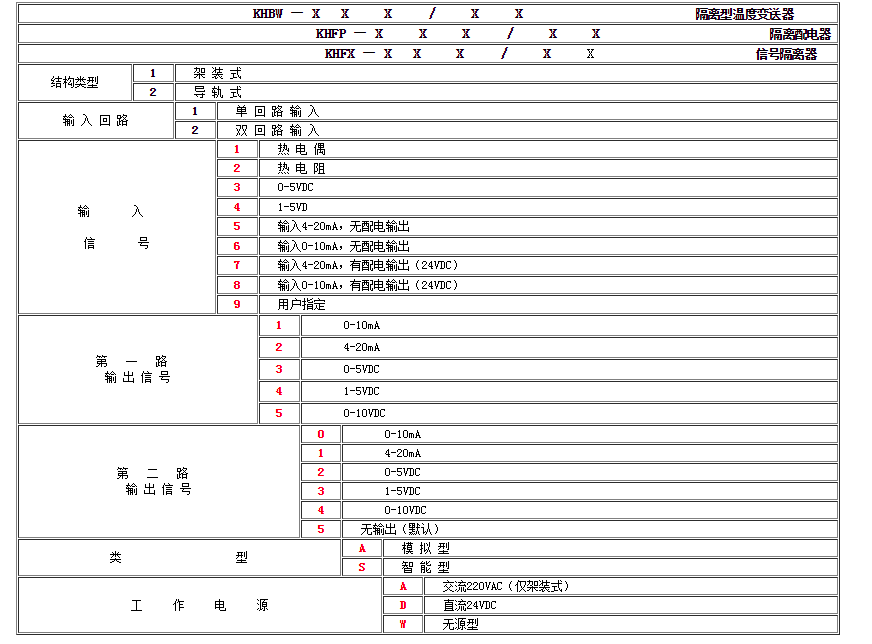Screen dimensions: 872x644
Task: Click the 隔离型温度变送器 label in the KHBW row
Action: pyautogui.click(x=744, y=14)
